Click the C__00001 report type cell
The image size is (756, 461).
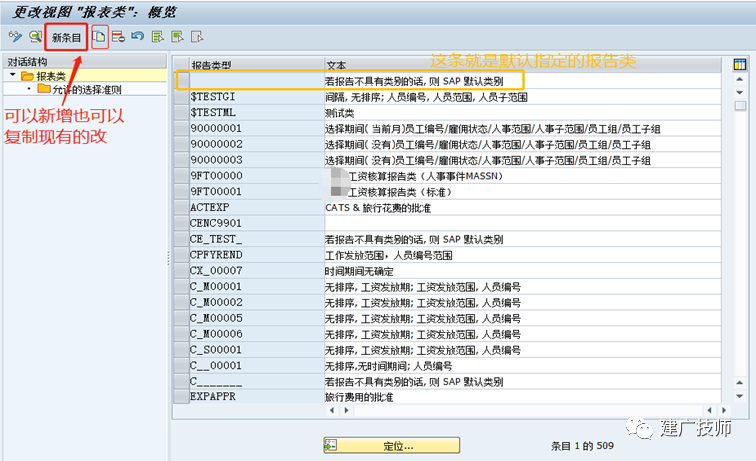click(257, 366)
